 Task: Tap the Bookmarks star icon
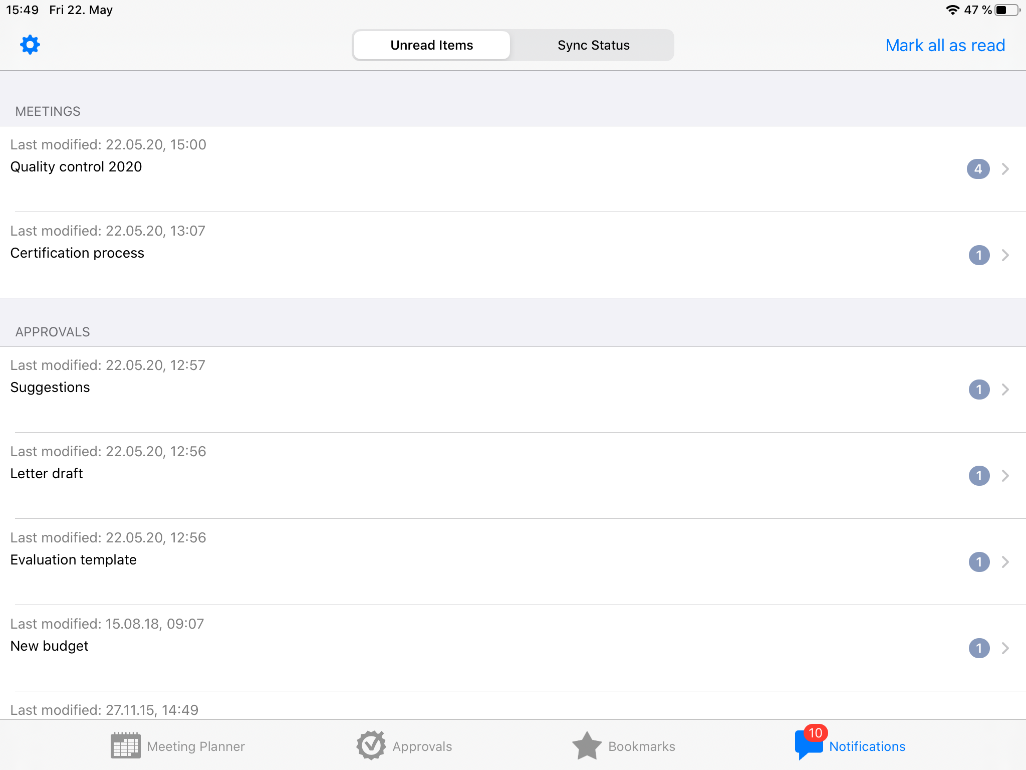[x=587, y=746]
